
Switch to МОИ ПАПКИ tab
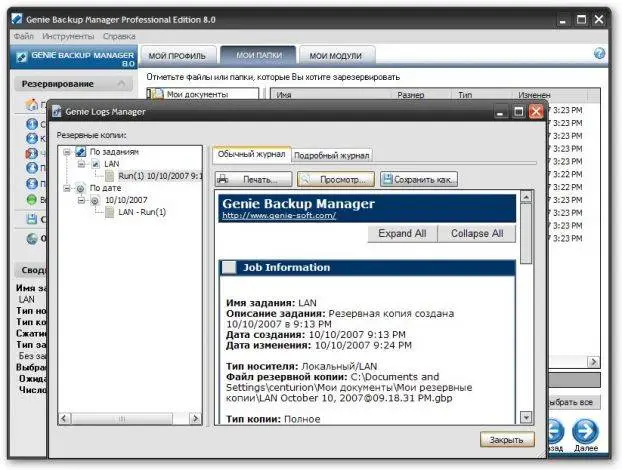click(259, 55)
